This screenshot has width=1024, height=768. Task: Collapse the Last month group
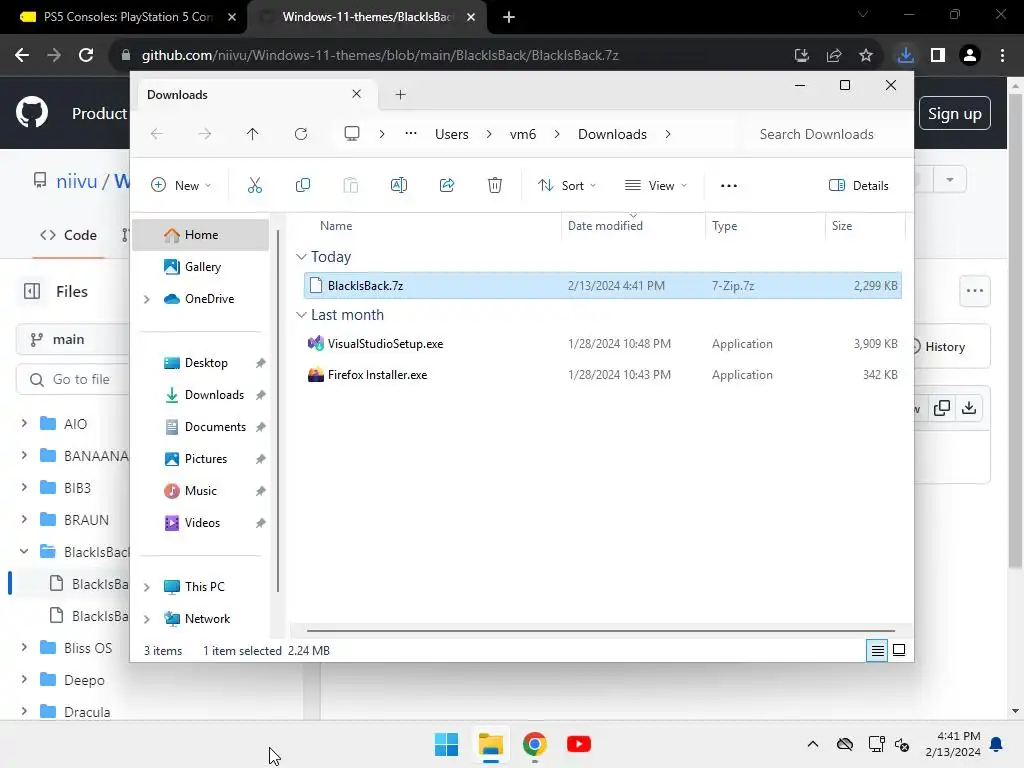click(x=301, y=315)
